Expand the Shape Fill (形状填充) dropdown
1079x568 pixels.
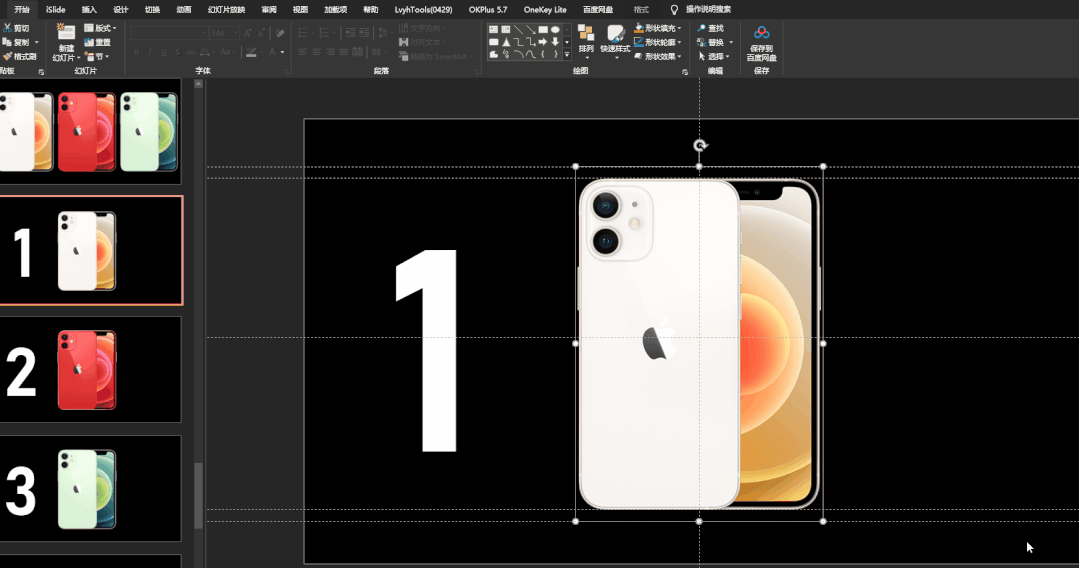(679, 28)
